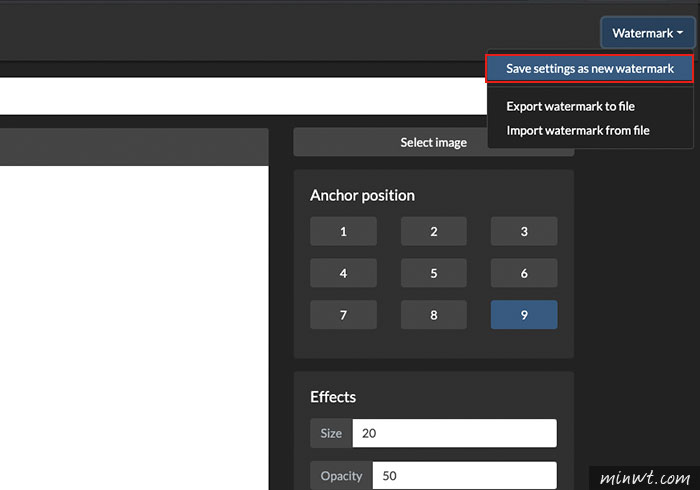The width and height of the screenshot is (700, 490).
Task: Choose the highlighted anchor position 9
Action: (524, 315)
